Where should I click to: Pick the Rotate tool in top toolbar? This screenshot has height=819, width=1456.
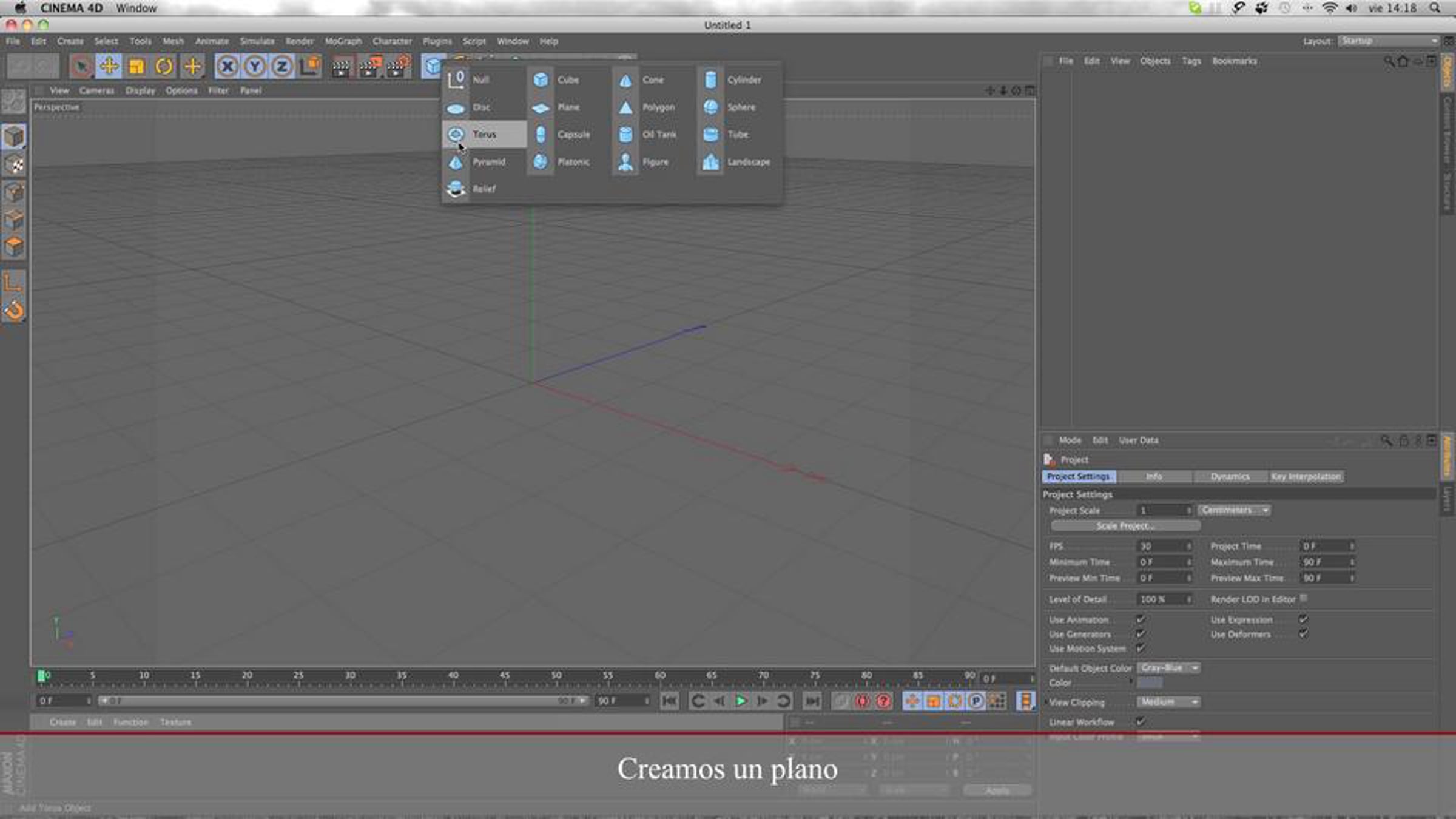click(164, 66)
